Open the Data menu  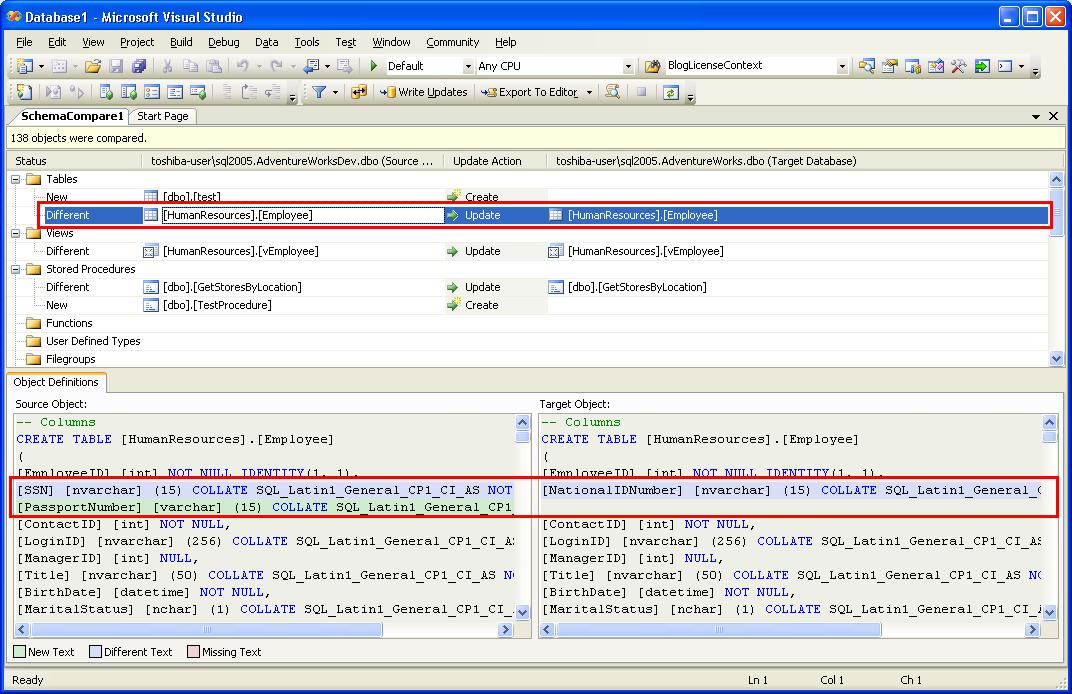(x=266, y=42)
